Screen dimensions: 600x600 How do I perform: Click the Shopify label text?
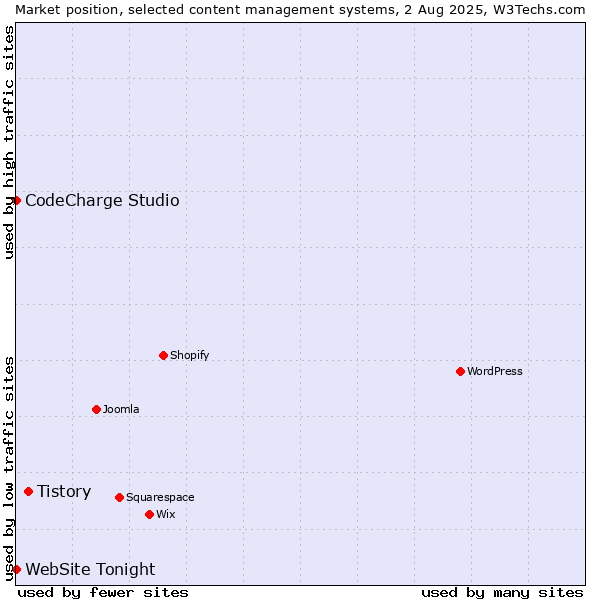pos(189,355)
